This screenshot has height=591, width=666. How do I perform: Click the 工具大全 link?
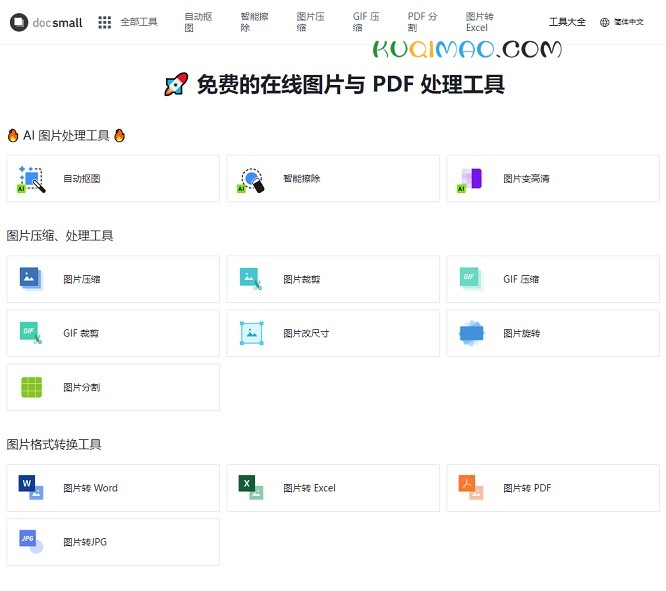567,22
